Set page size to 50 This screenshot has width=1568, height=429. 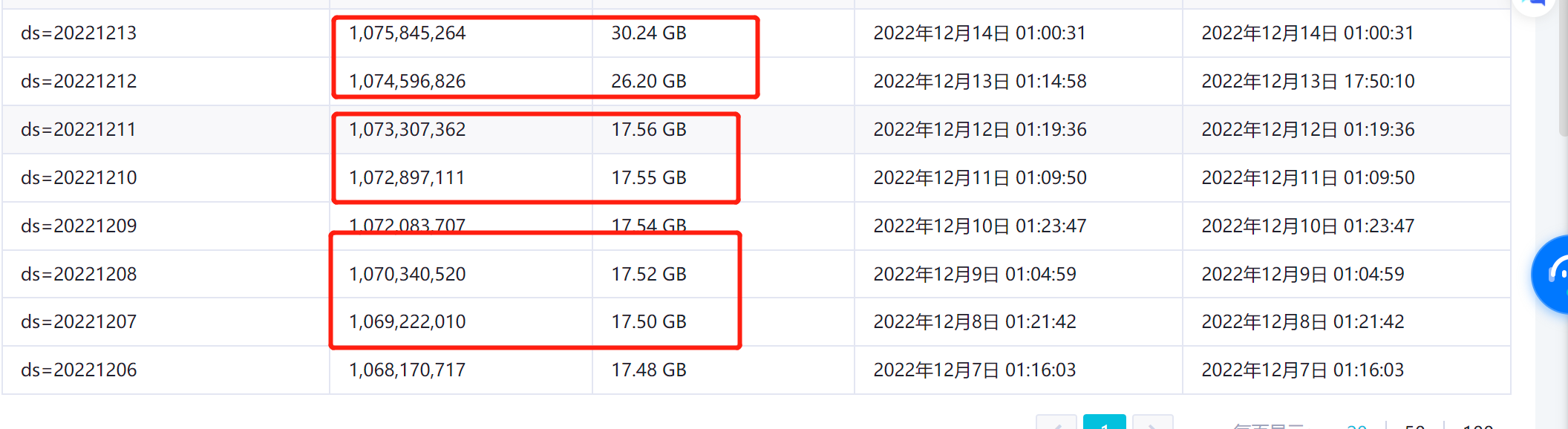(x=1414, y=426)
